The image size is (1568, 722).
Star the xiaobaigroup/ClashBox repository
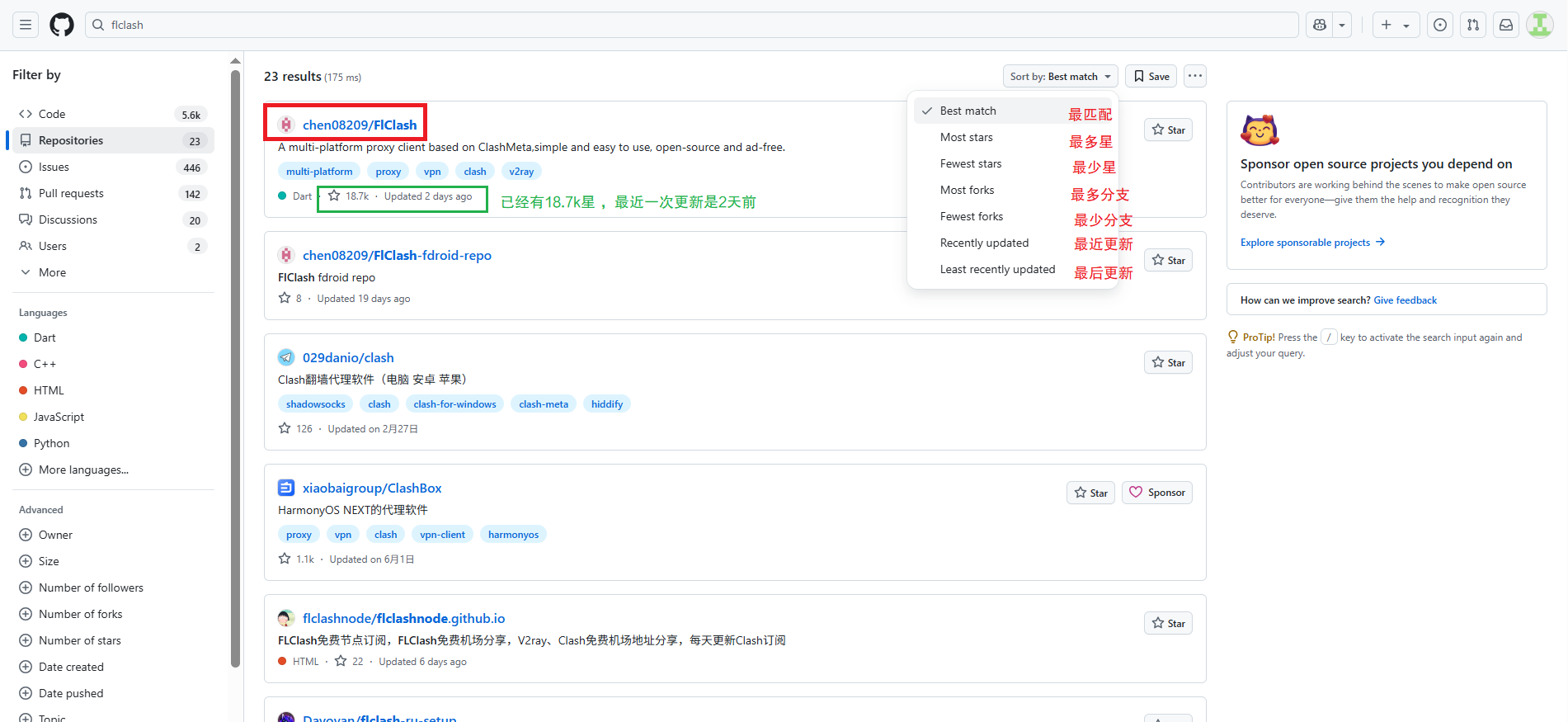1090,493
